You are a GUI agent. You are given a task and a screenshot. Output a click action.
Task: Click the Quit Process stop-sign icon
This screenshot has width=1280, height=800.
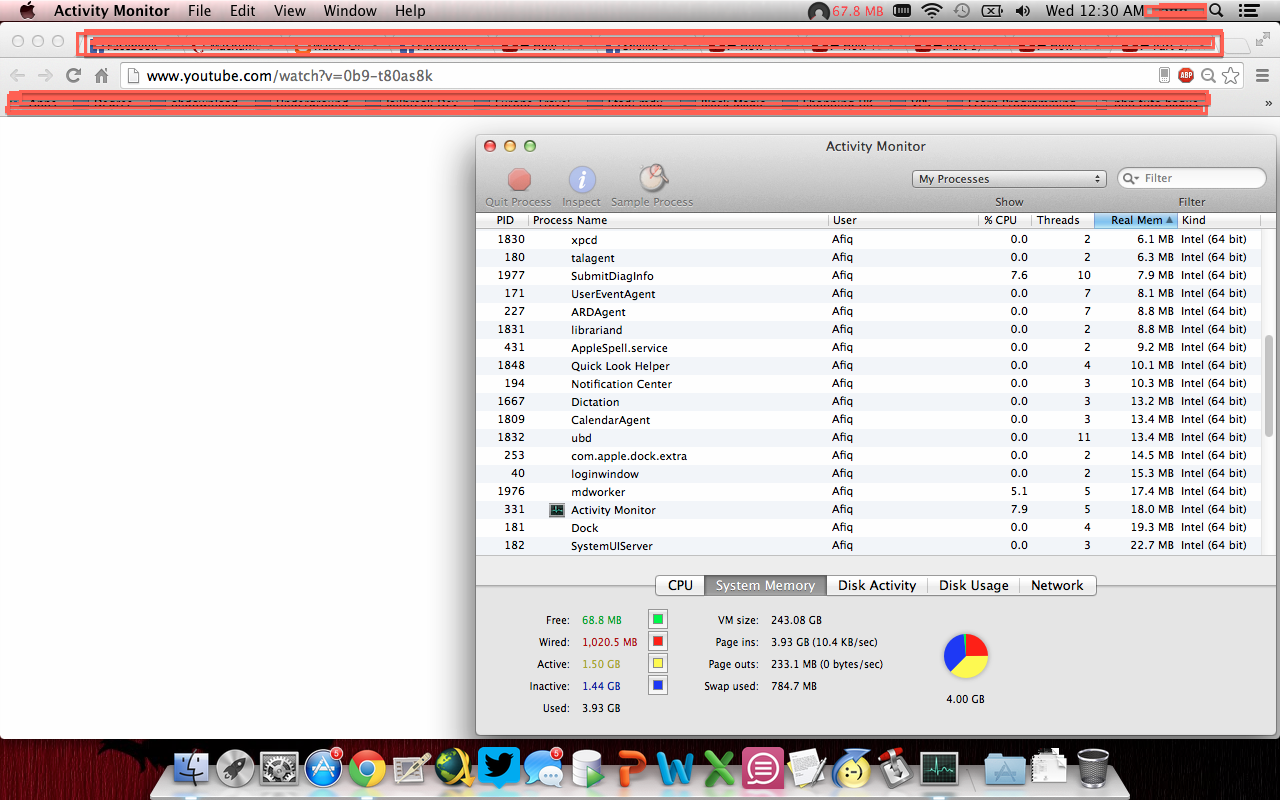519,180
